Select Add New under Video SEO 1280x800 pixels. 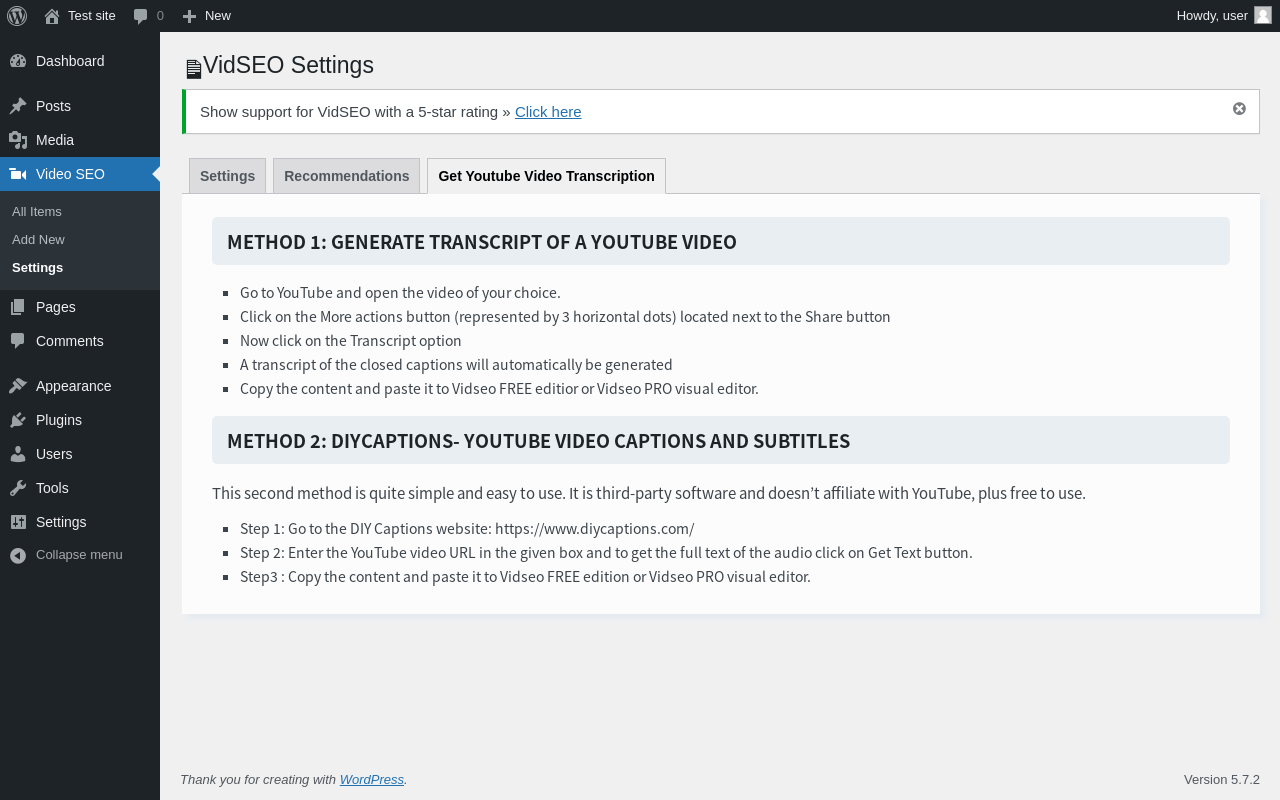pos(38,240)
